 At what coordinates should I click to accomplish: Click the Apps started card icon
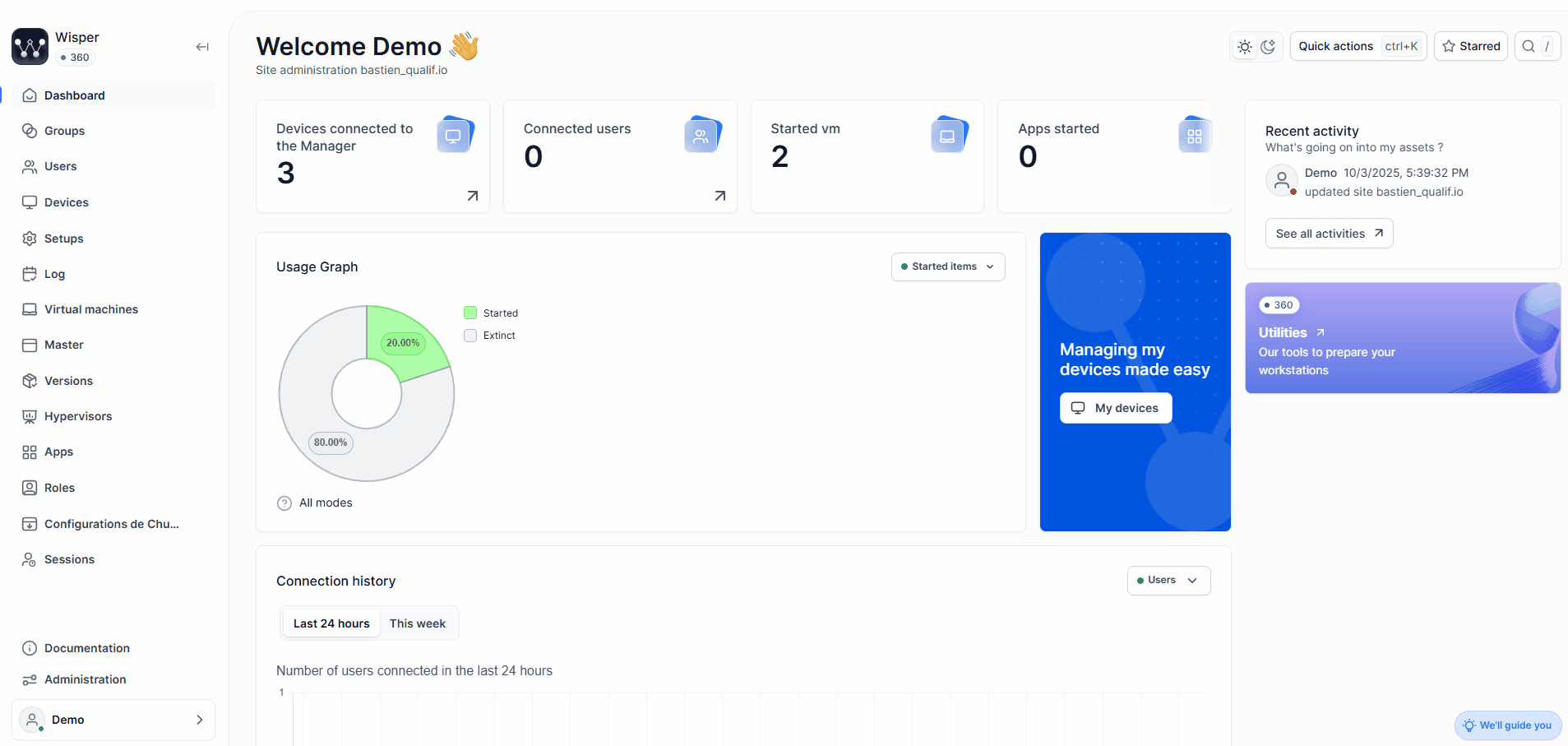(1196, 134)
